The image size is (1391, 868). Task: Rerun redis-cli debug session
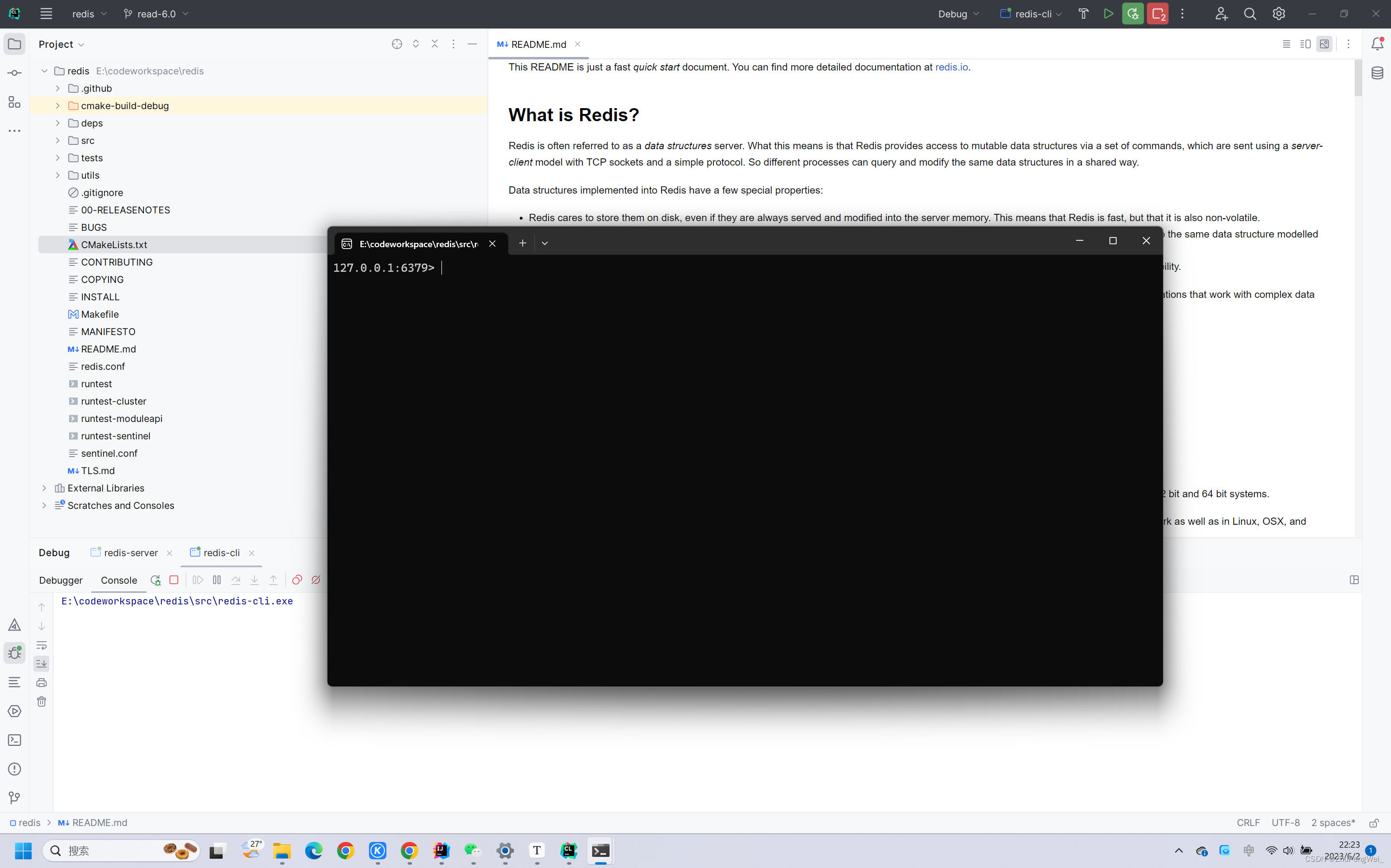point(155,580)
